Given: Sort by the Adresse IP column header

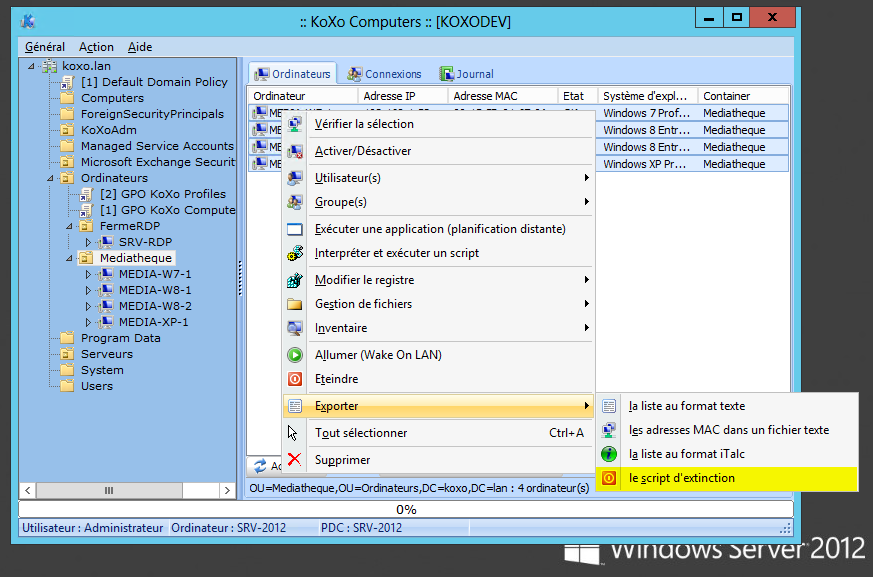Looking at the screenshot, I should pyautogui.click(x=403, y=96).
